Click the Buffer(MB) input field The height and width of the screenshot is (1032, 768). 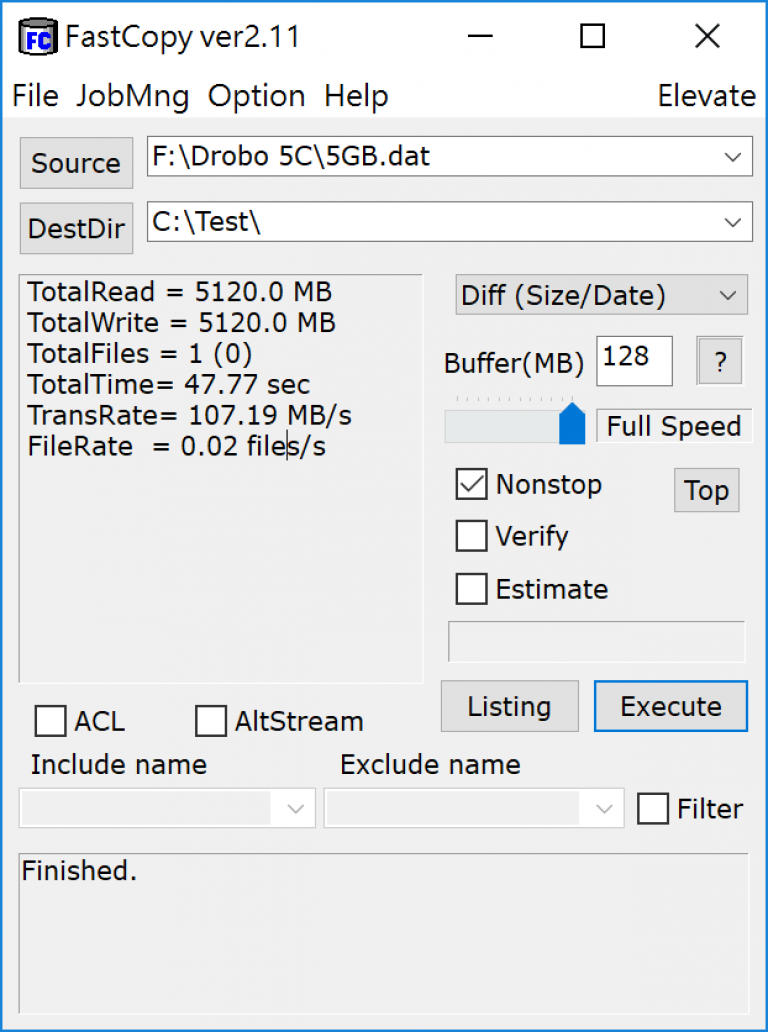pyautogui.click(x=634, y=361)
